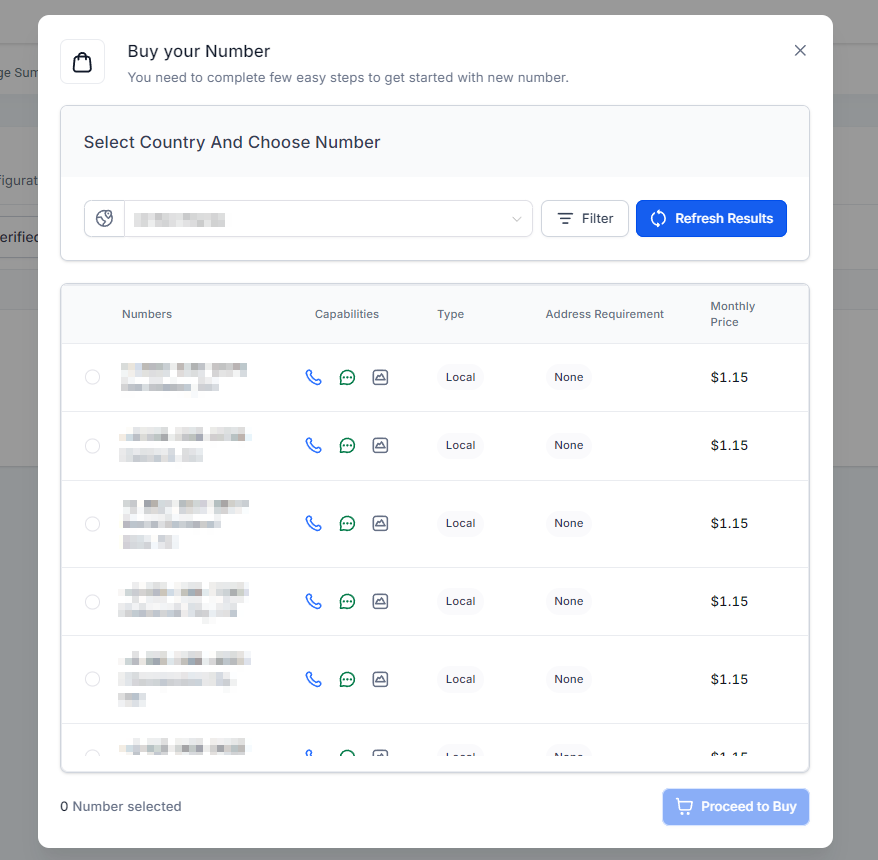
Task: Click the globe icon beside country selector
Action: pyautogui.click(x=104, y=218)
